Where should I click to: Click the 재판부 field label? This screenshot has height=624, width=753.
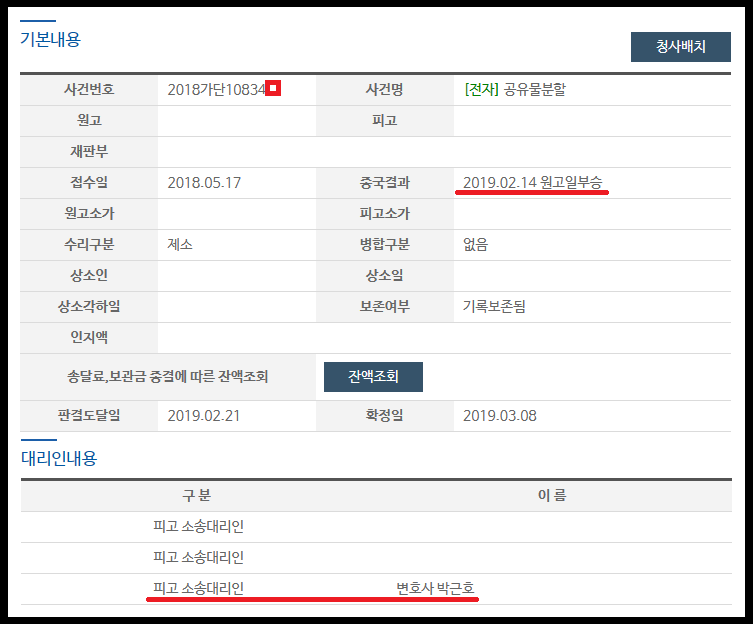[x=89, y=152]
